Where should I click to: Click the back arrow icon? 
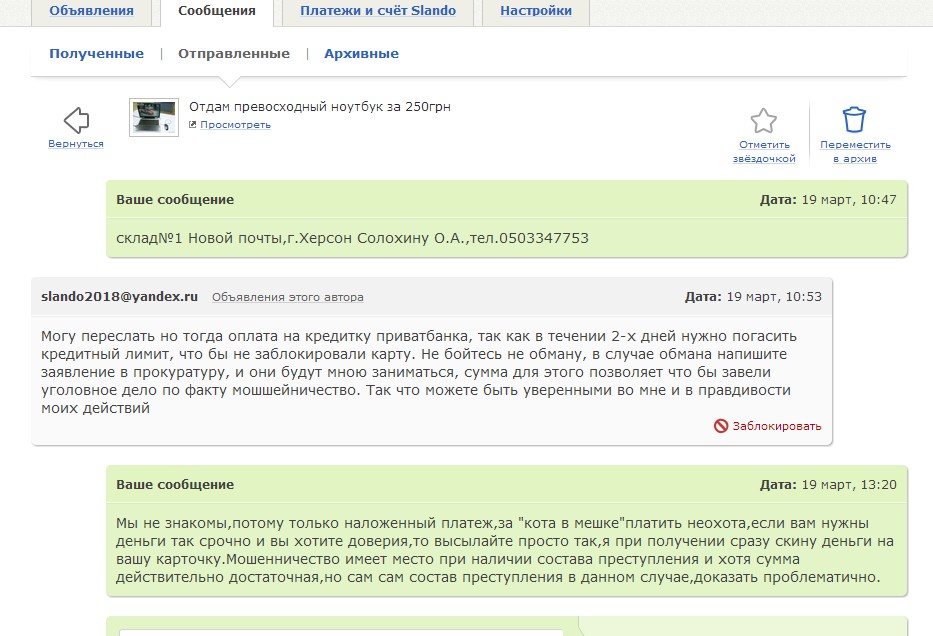pyautogui.click(x=76, y=121)
